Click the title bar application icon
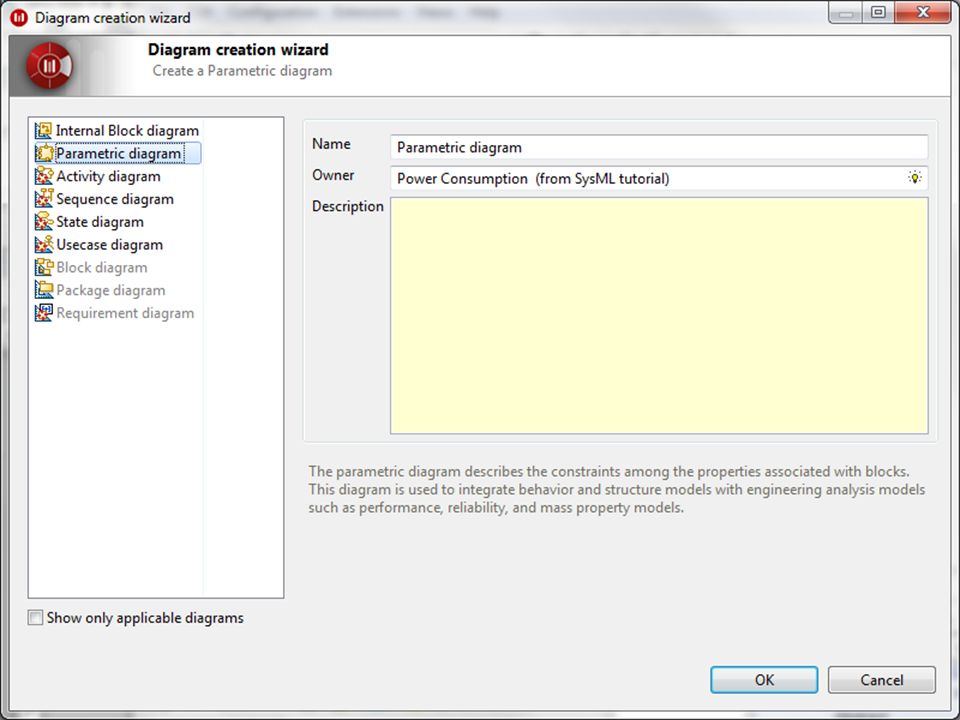The image size is (960, 720). [x=19, y=18]
